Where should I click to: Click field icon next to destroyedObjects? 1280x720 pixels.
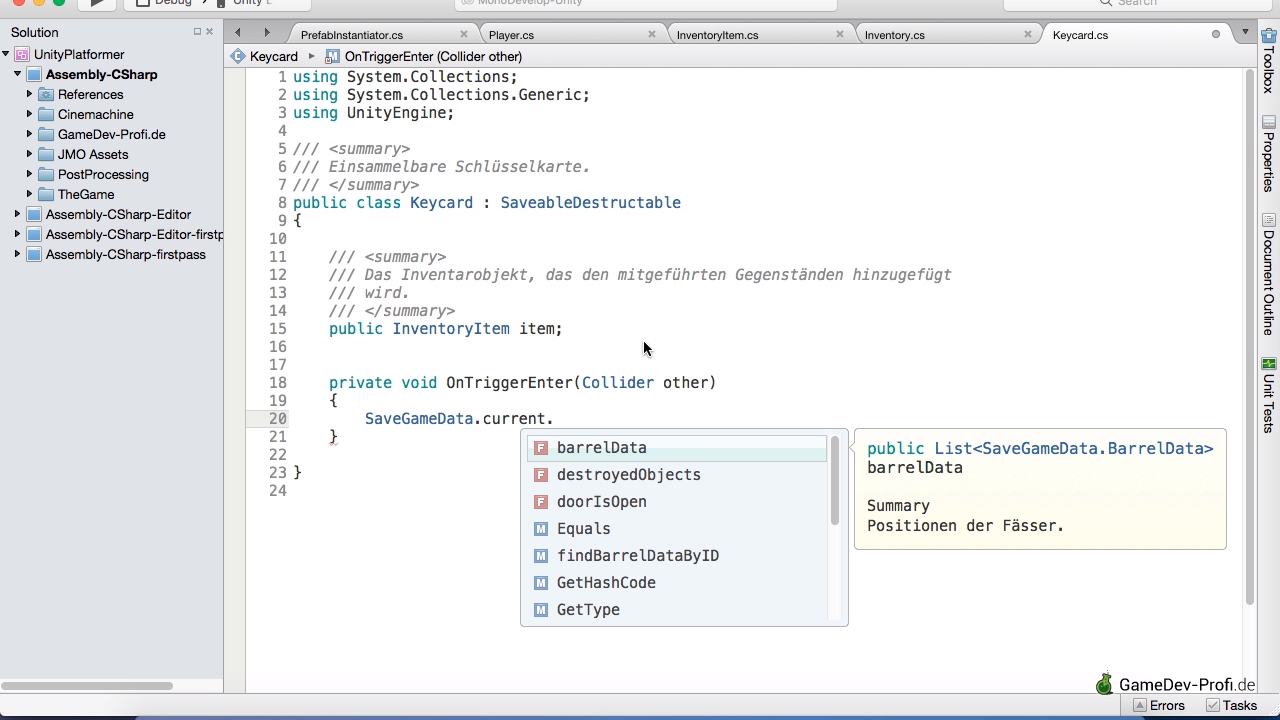[x=541, y=475]
